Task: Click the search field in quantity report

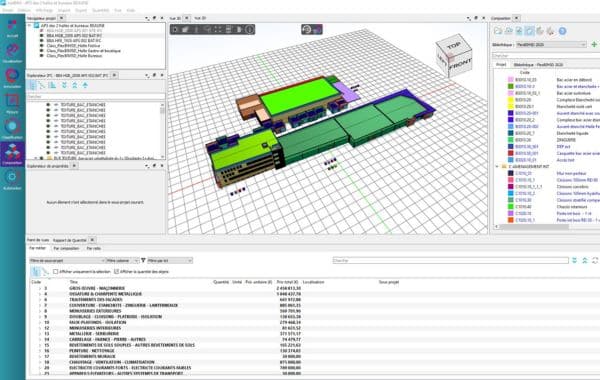Action: 450,261
